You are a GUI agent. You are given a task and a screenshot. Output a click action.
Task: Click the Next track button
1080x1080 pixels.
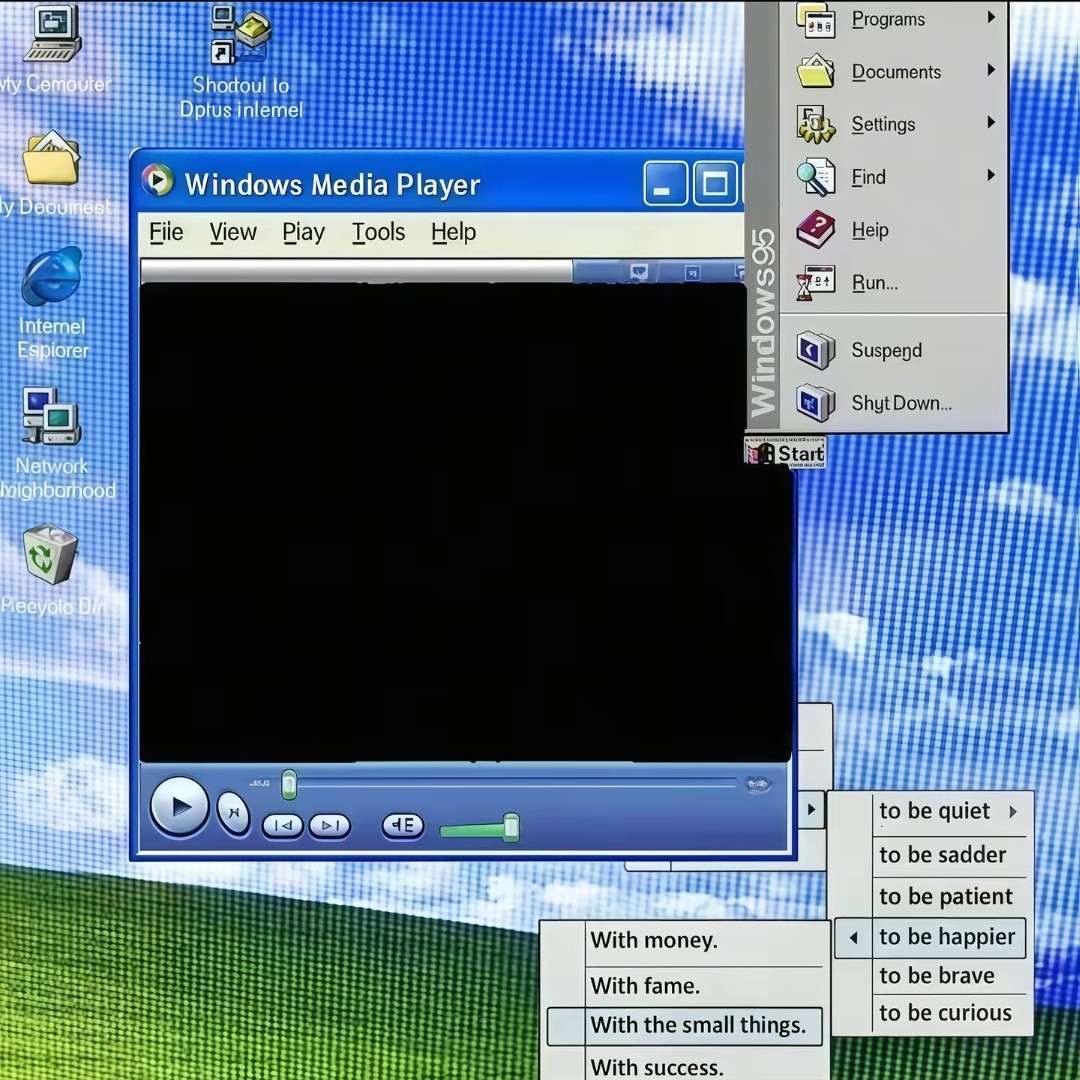(x=329, y=826)
